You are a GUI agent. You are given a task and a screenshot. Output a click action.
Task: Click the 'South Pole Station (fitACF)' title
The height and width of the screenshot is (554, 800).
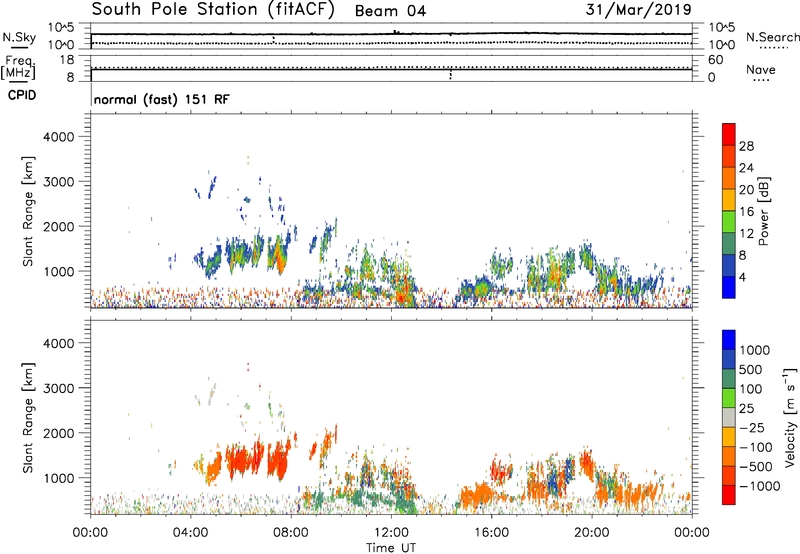click(x=213, y=10)
